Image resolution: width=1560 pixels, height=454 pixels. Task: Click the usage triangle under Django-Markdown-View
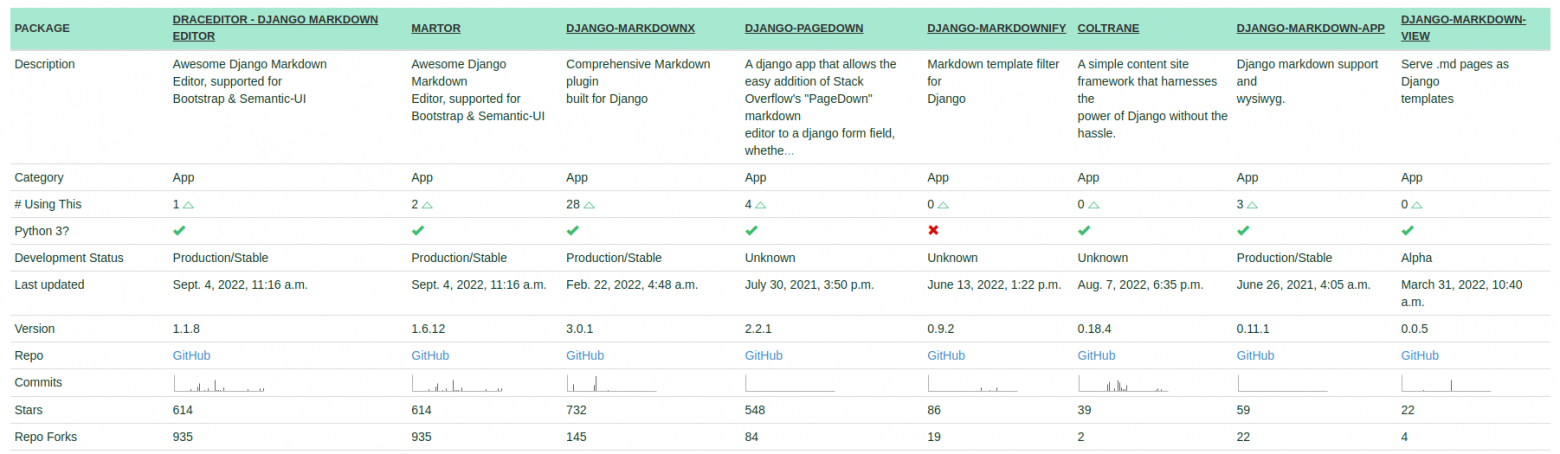pyautogui.click(x=1416, y=205)
